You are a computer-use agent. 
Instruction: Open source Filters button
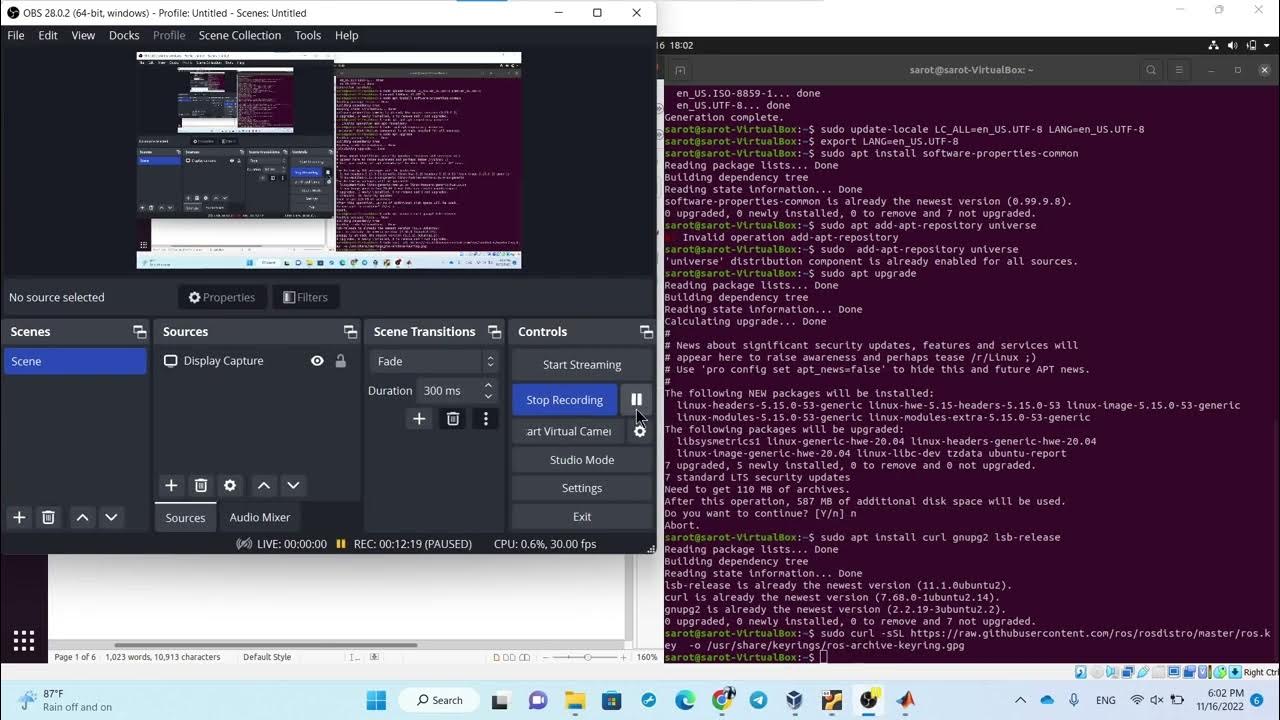point(305,297)
